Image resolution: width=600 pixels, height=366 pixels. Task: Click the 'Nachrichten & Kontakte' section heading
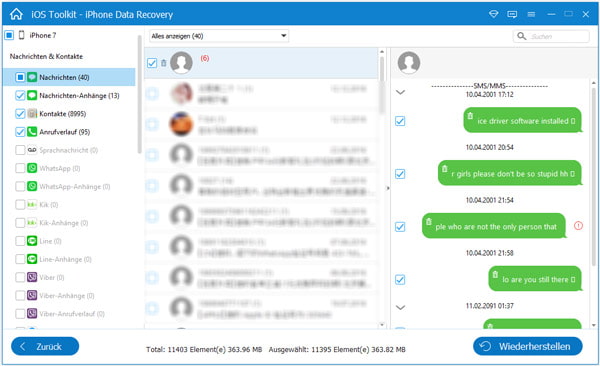click(x=46, y=56)
